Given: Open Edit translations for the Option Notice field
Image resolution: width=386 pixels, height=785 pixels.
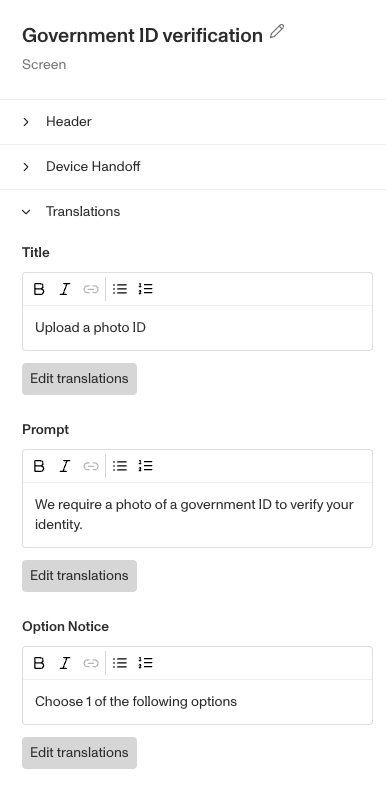Looking at the screenshot, I should (x=79, y=753).
